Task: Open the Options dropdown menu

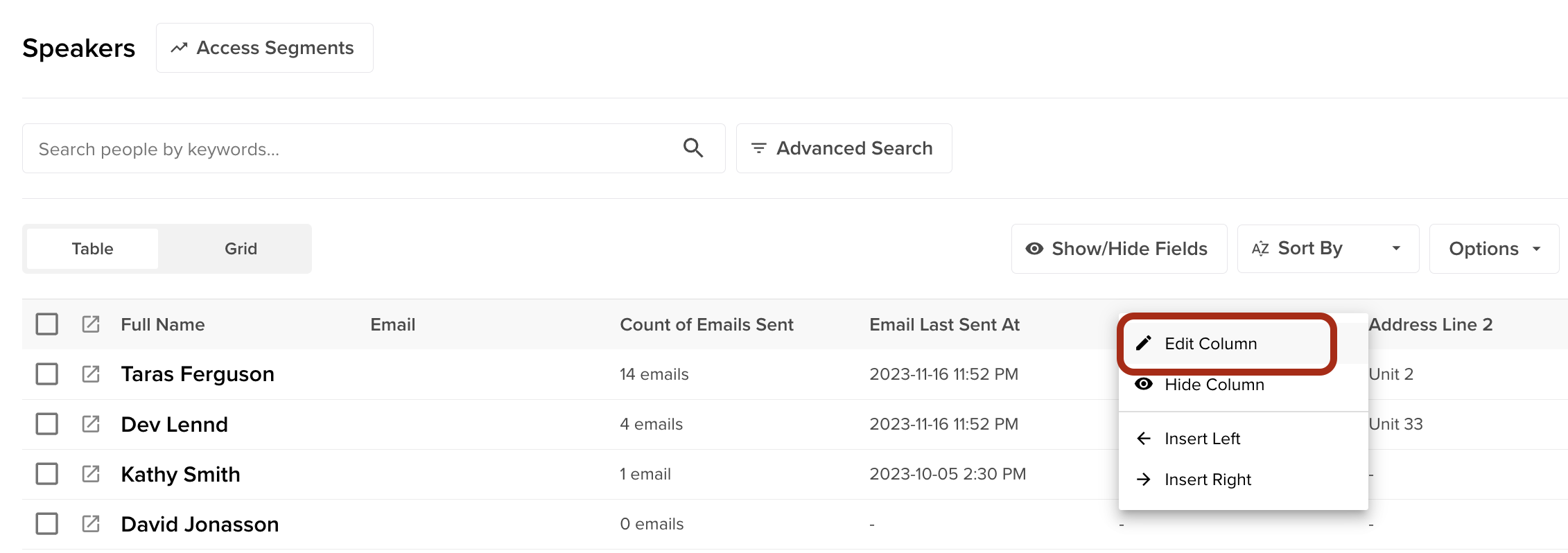Action: tap(1494, 249)
